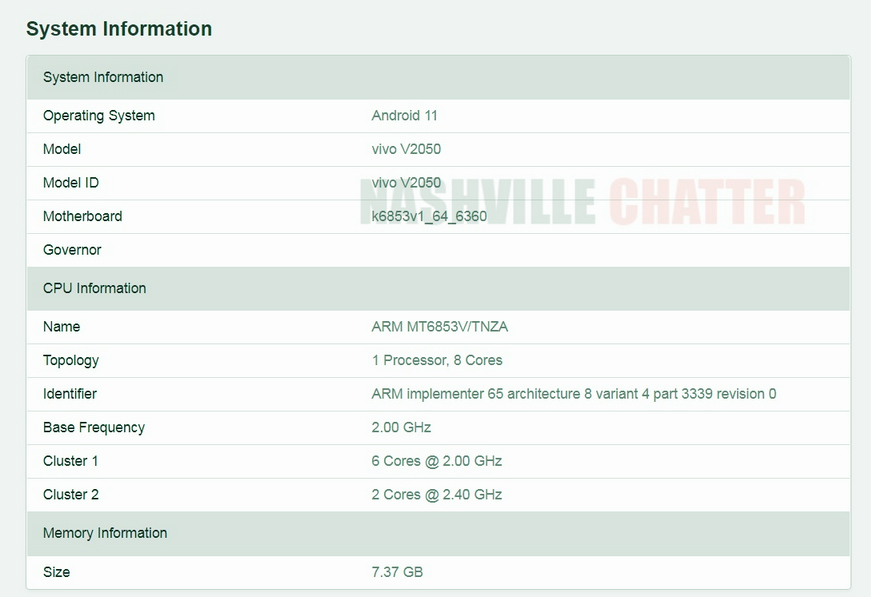The width and height of the screenshot is (871, 597).
Task: Click the Topology row label
Action: click(71, 360)
